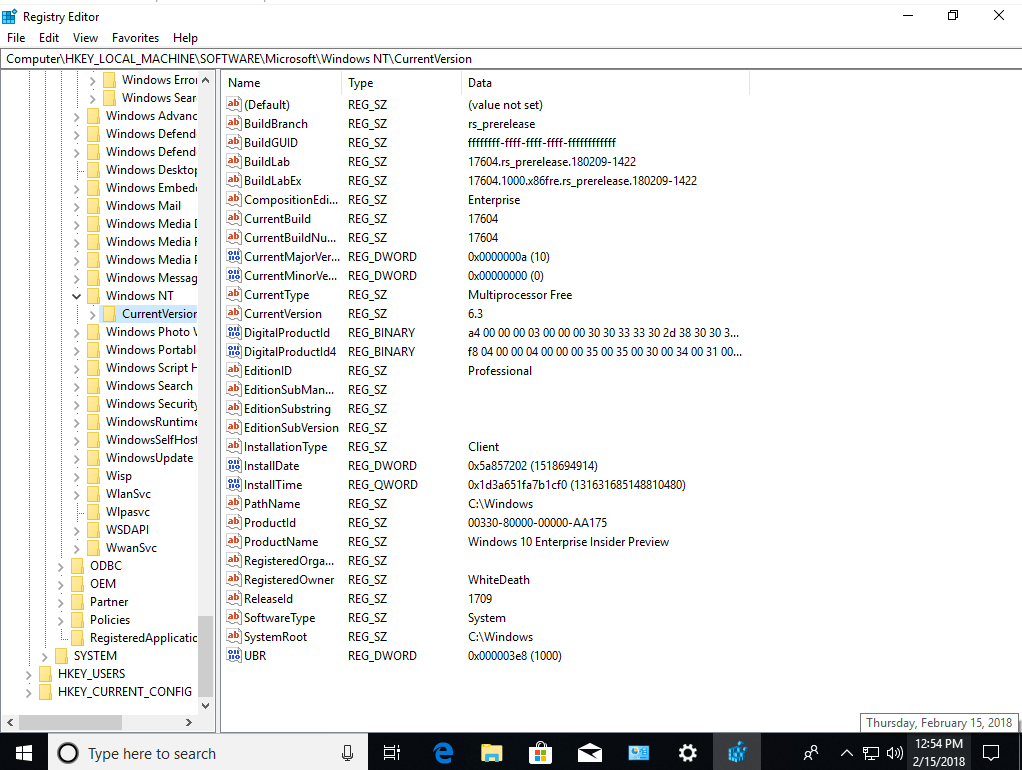
Task: Select the UBR DWORD icon
Action: (233, 655)
